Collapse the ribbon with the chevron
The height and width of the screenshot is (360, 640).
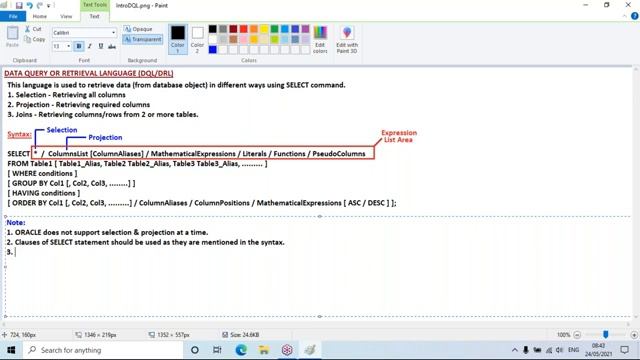pyautogui.click(x=624, y=16)
